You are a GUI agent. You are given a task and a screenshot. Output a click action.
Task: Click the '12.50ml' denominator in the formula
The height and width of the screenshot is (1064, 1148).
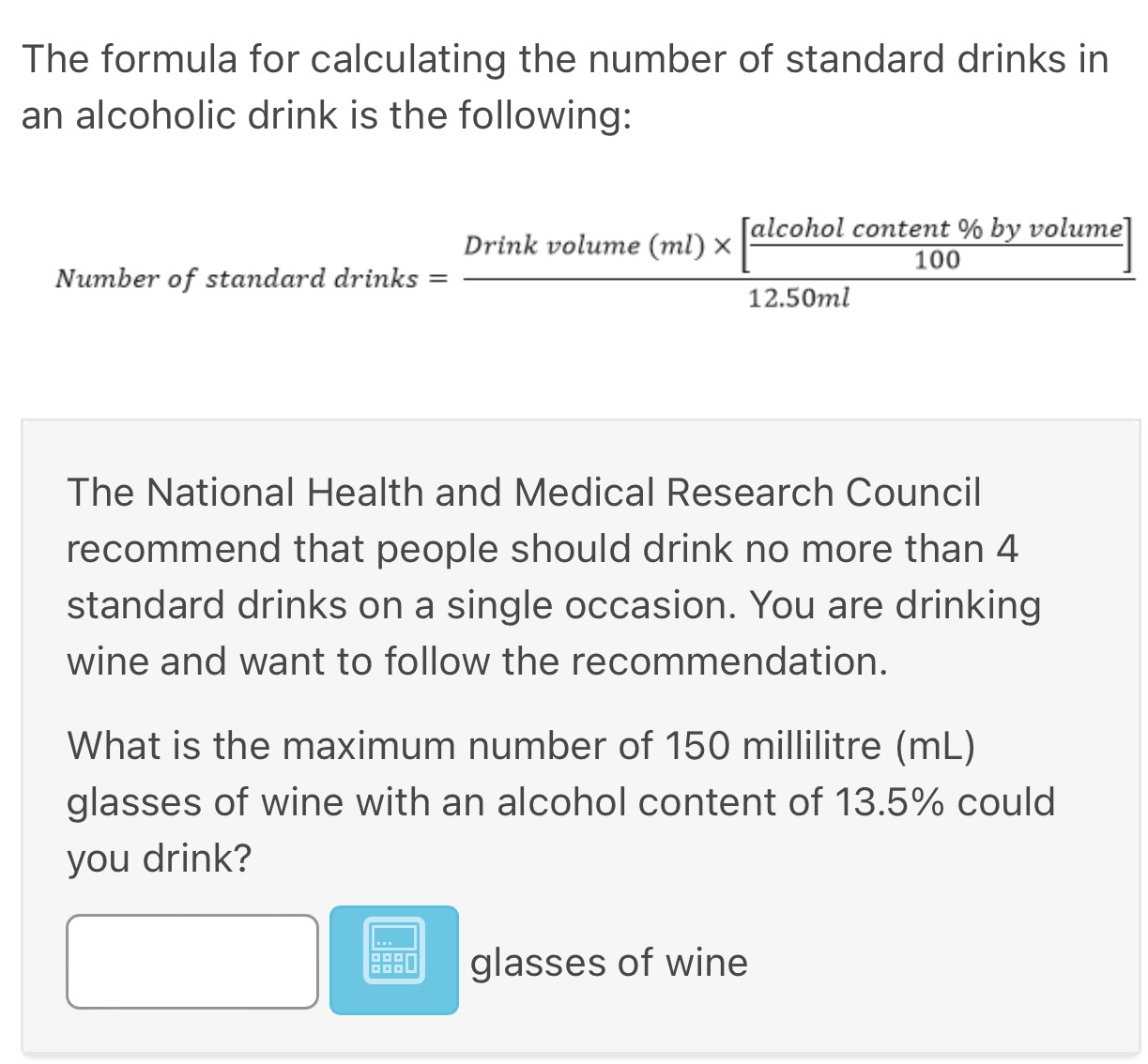pos(798,297)
